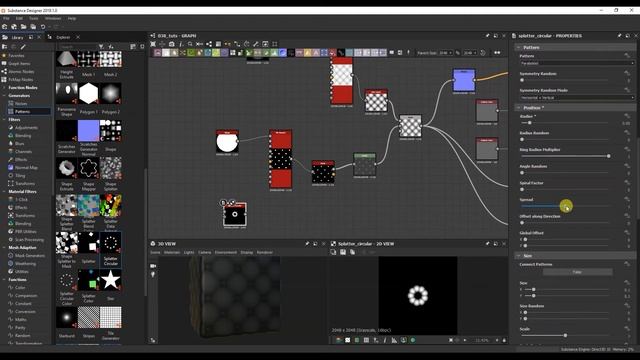Open the Environment menu in 3D View
640x360 pixels.
[226, 252]
